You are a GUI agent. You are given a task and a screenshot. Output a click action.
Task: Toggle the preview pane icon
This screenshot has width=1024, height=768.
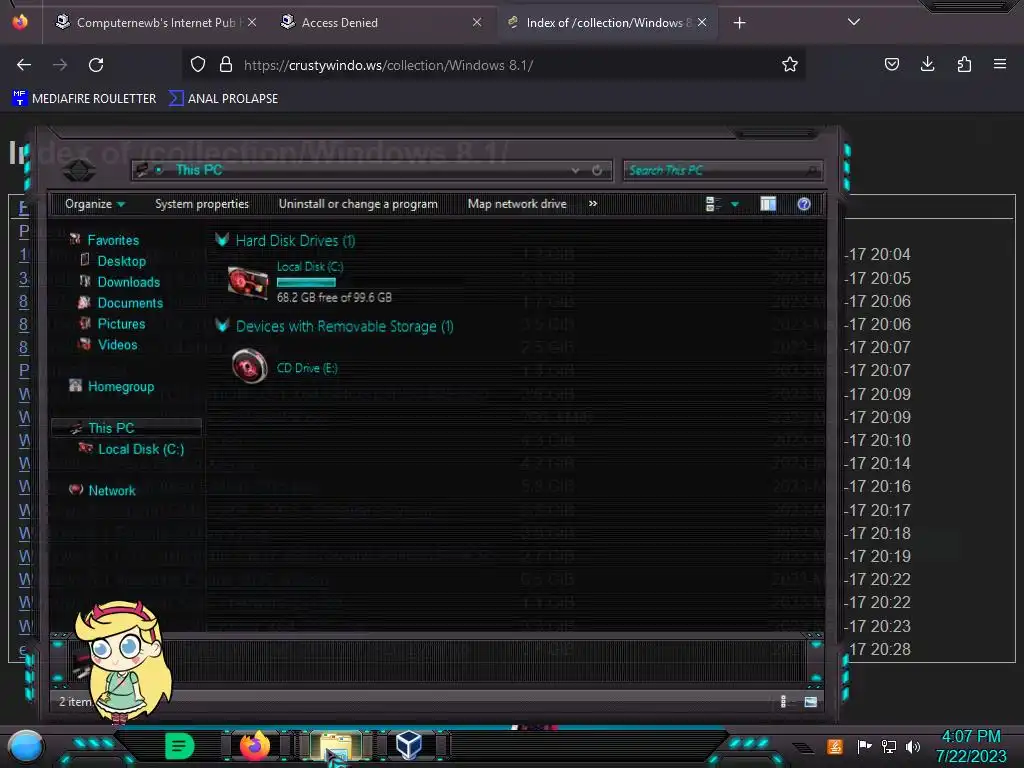[x=768, y=204]
